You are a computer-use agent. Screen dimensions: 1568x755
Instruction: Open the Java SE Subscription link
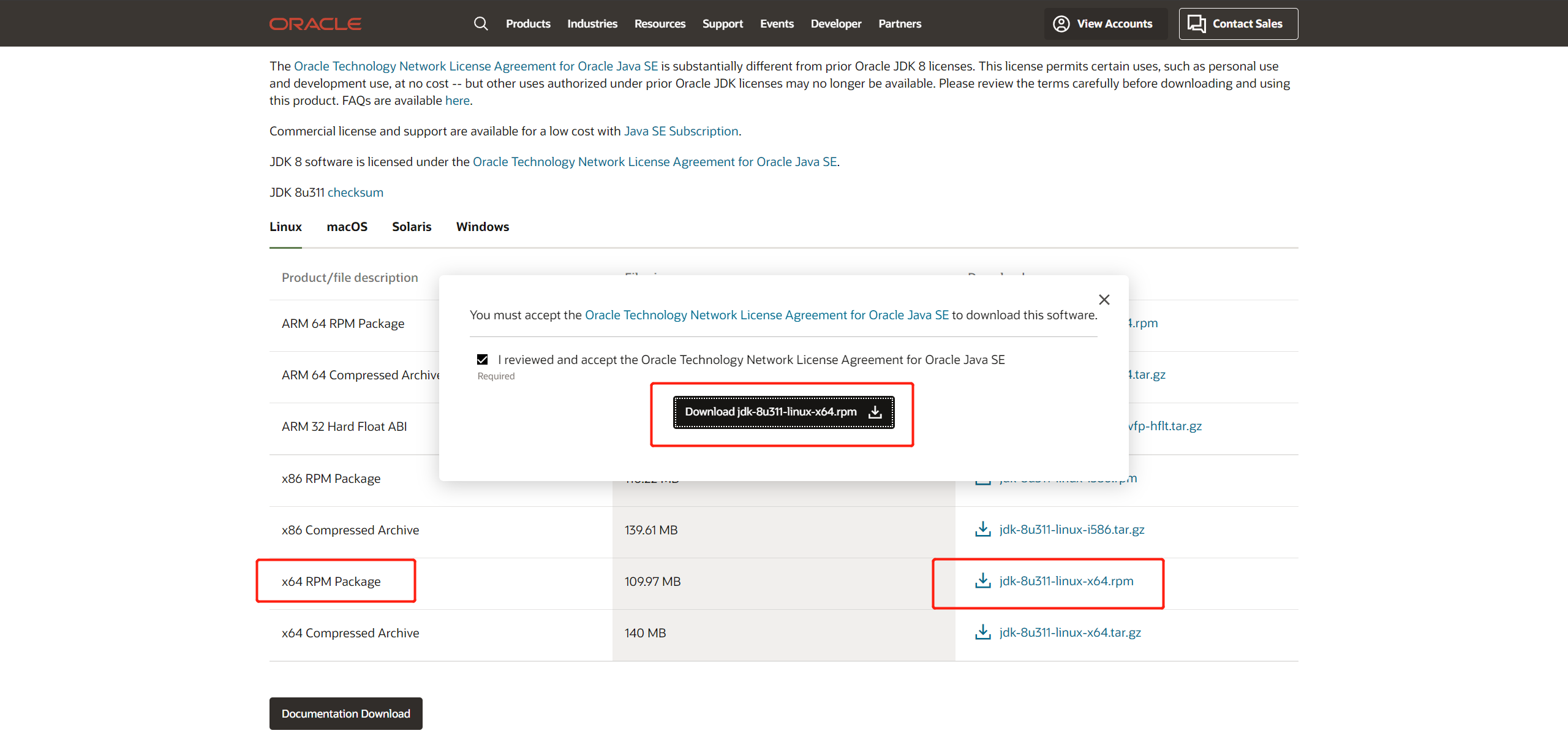(680, 131)
